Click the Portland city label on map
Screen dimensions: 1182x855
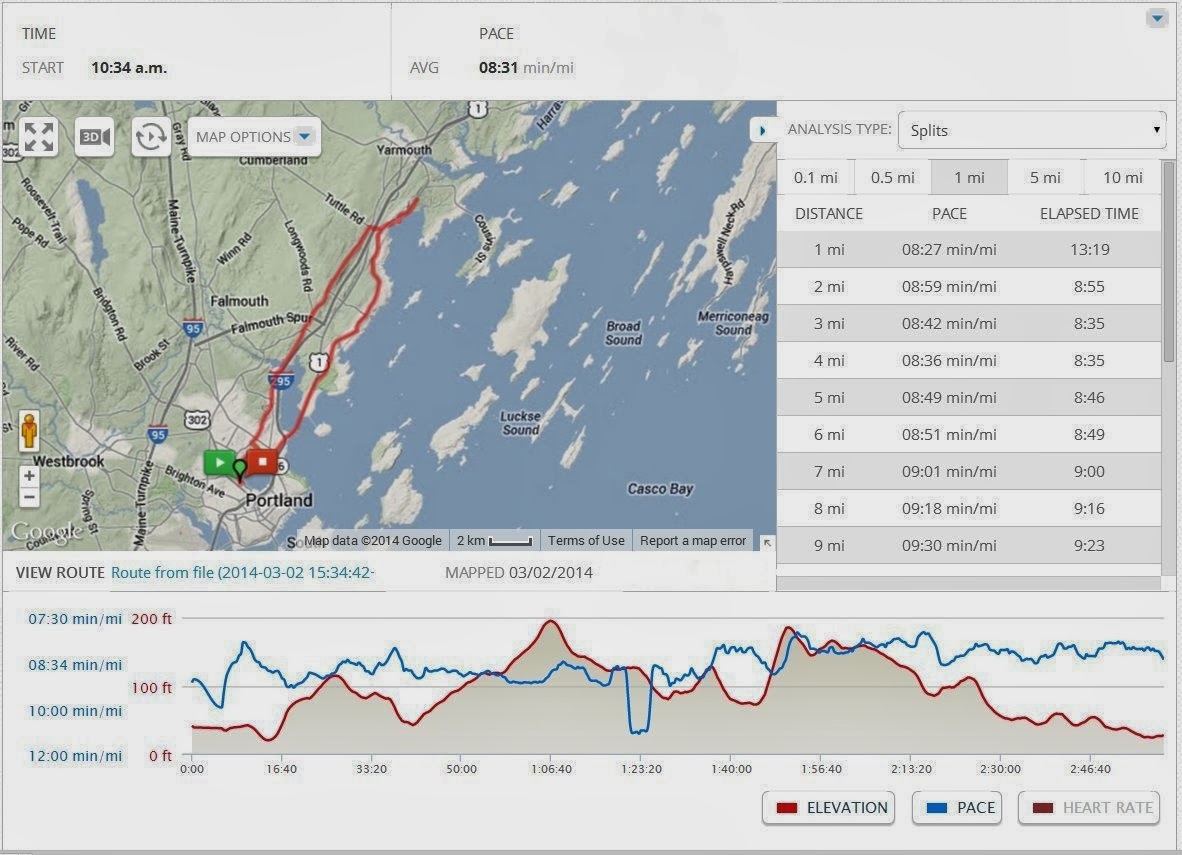click(x=278, y=500)
